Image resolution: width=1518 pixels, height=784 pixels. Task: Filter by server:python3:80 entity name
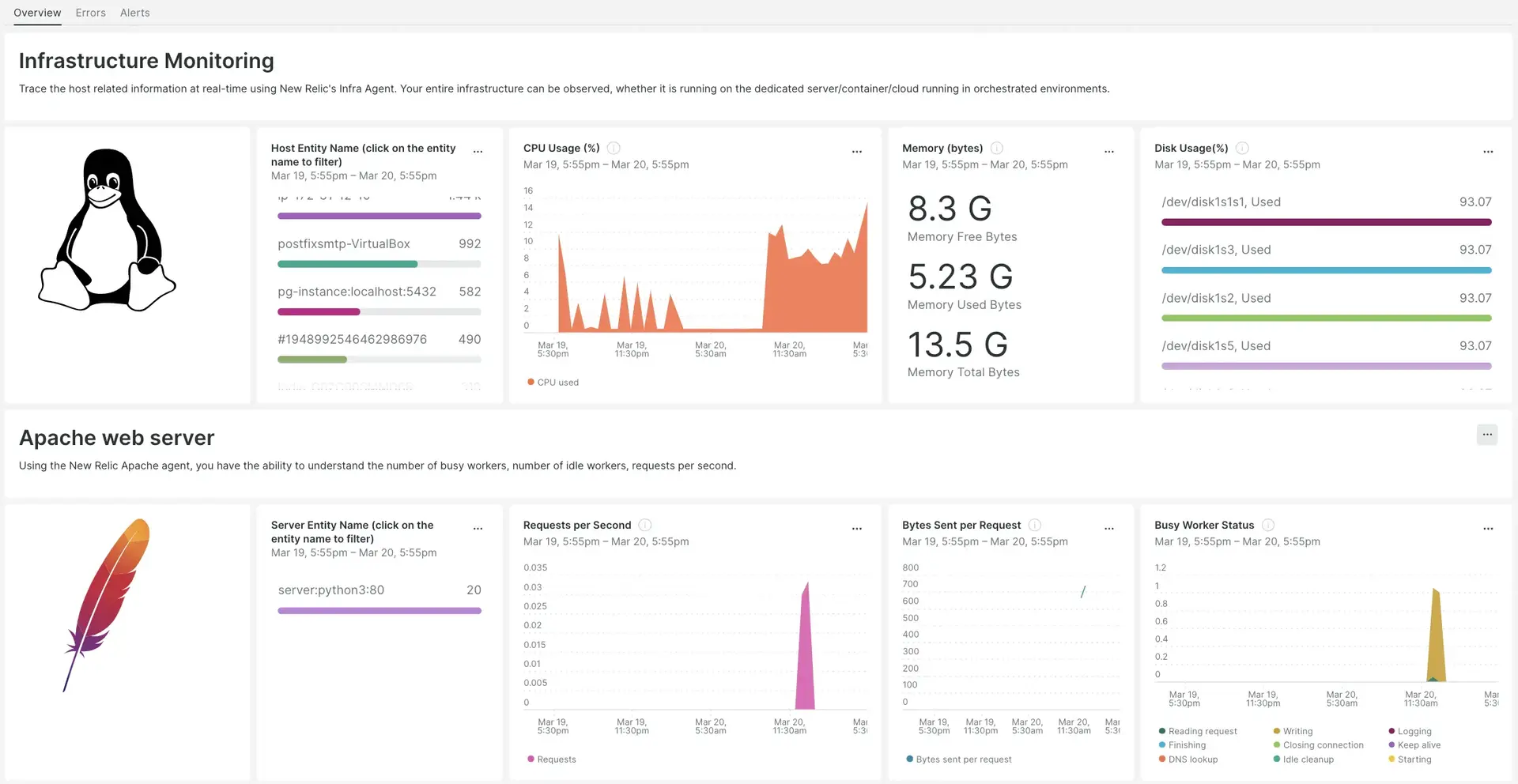pos(331,590)
